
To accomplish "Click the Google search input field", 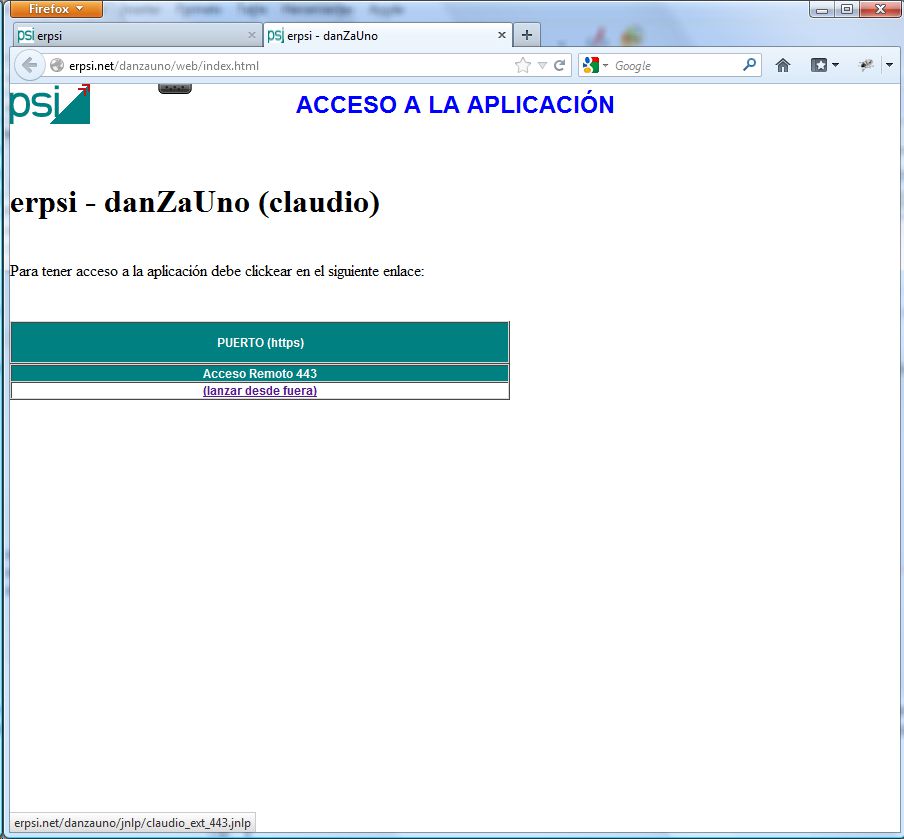I will coord(676,66).
